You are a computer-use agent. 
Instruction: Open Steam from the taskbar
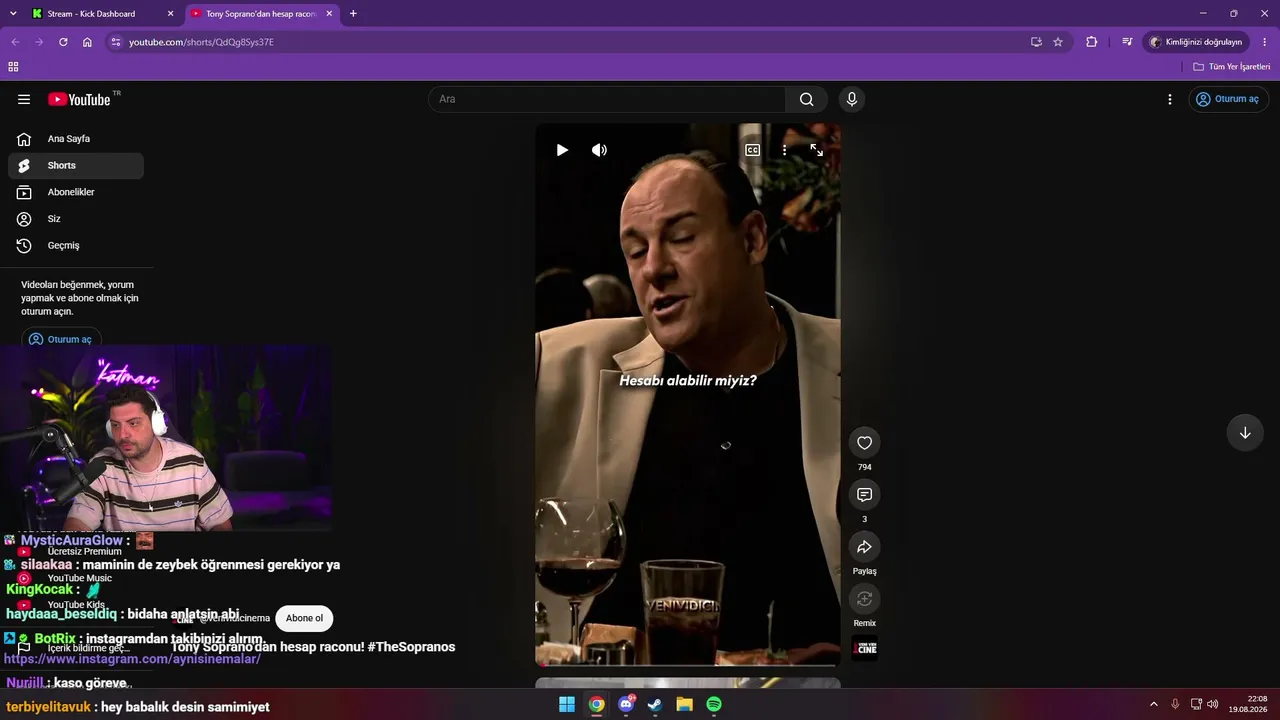(655, 704)
